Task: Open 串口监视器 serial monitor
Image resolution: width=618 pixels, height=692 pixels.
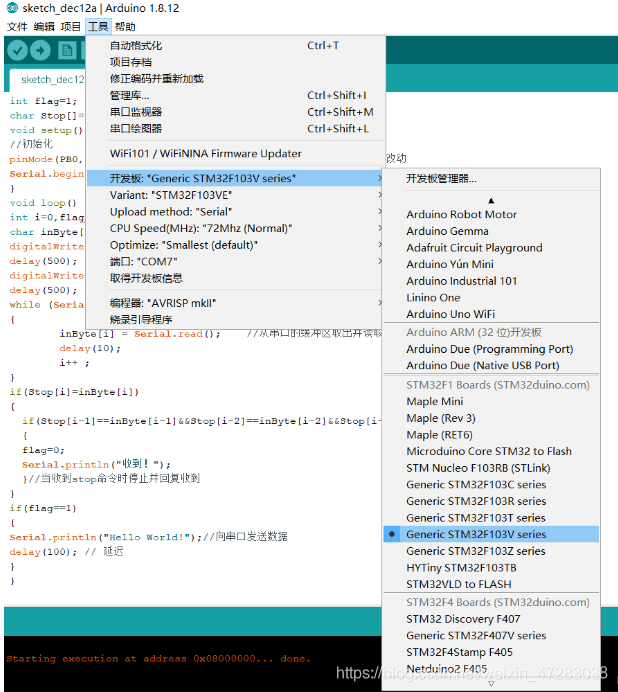Action: pos(234,112)
